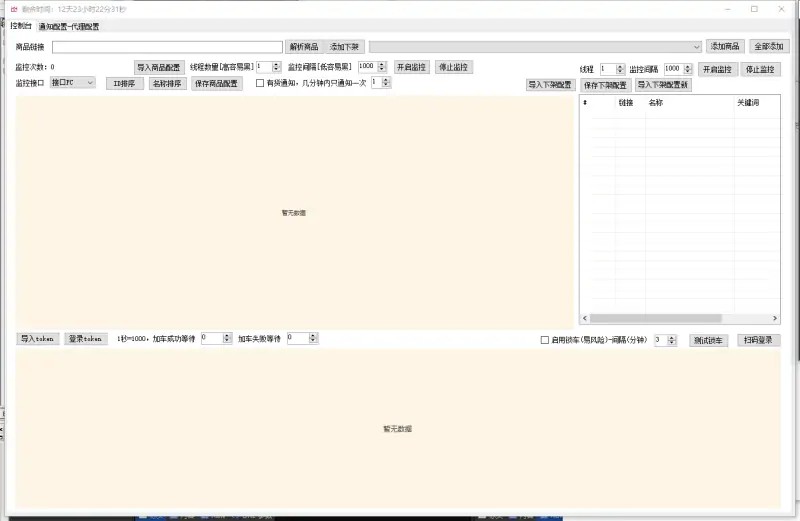The image size is (800, 521).
Task: Click the 导入商品配置 button
Action: pos(159,67)
